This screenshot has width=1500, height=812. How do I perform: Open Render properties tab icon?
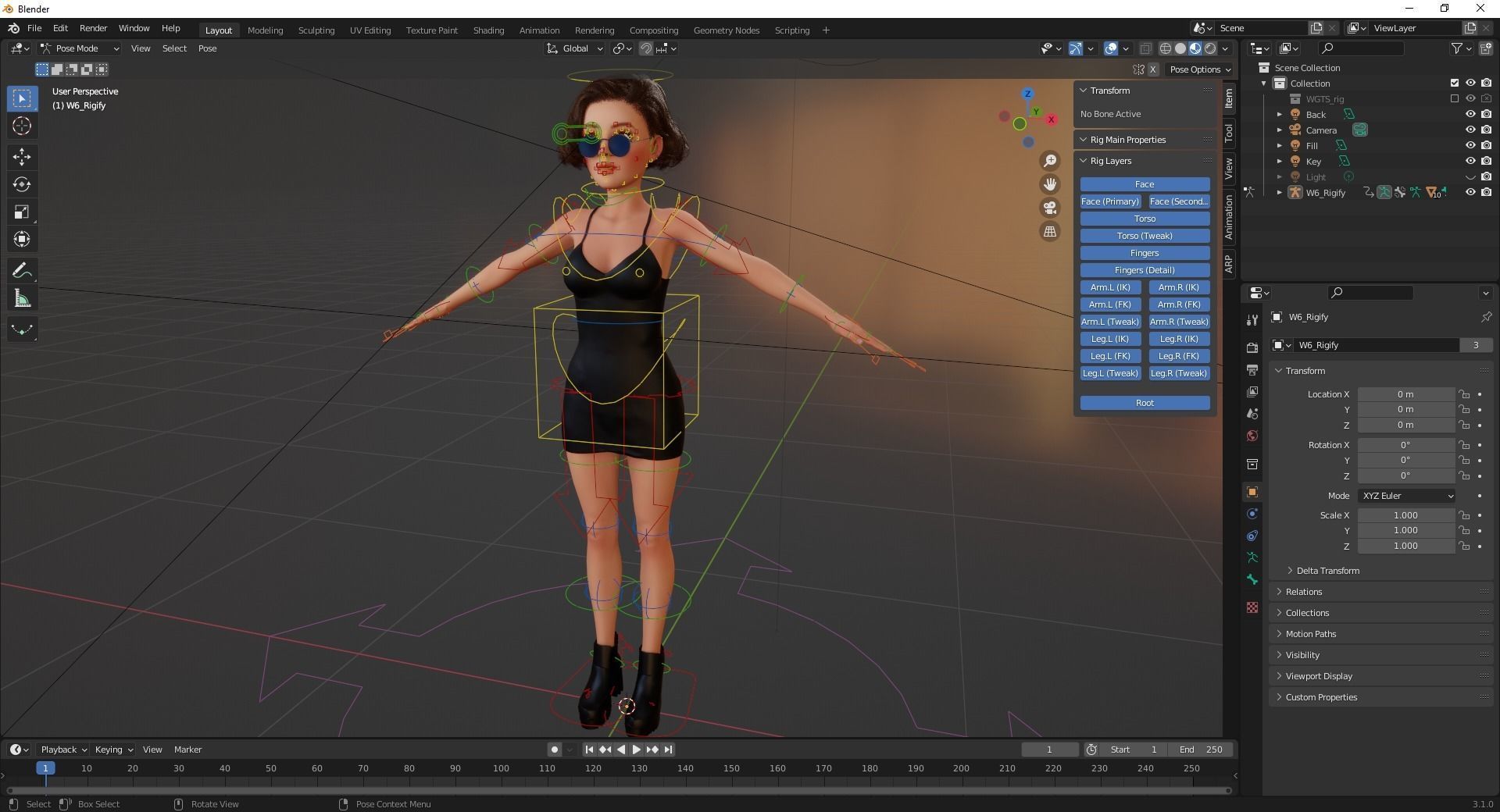[1252, 347]
